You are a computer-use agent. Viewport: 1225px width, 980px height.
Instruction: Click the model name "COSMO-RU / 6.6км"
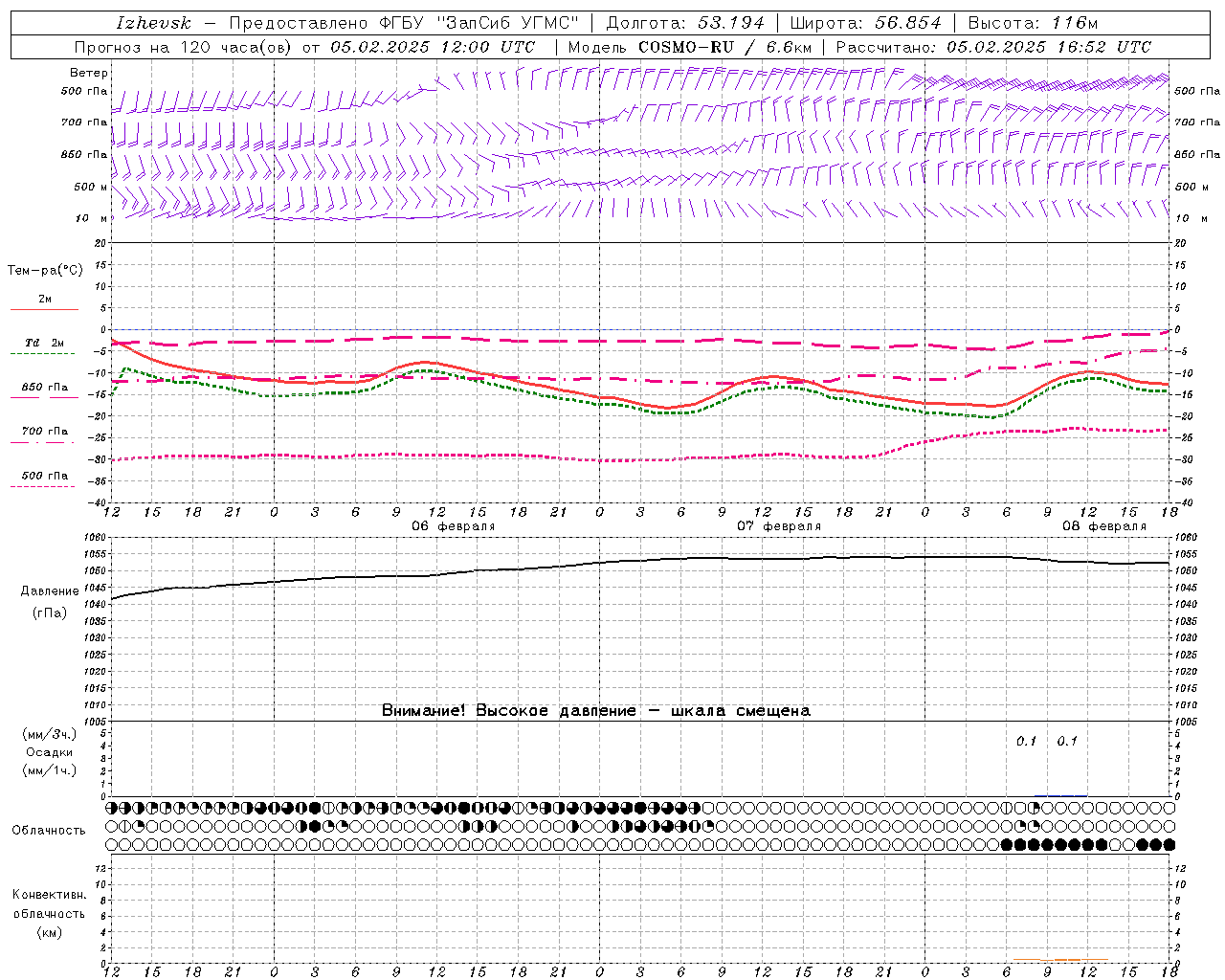pyautogui.click(x=724, y=47)
